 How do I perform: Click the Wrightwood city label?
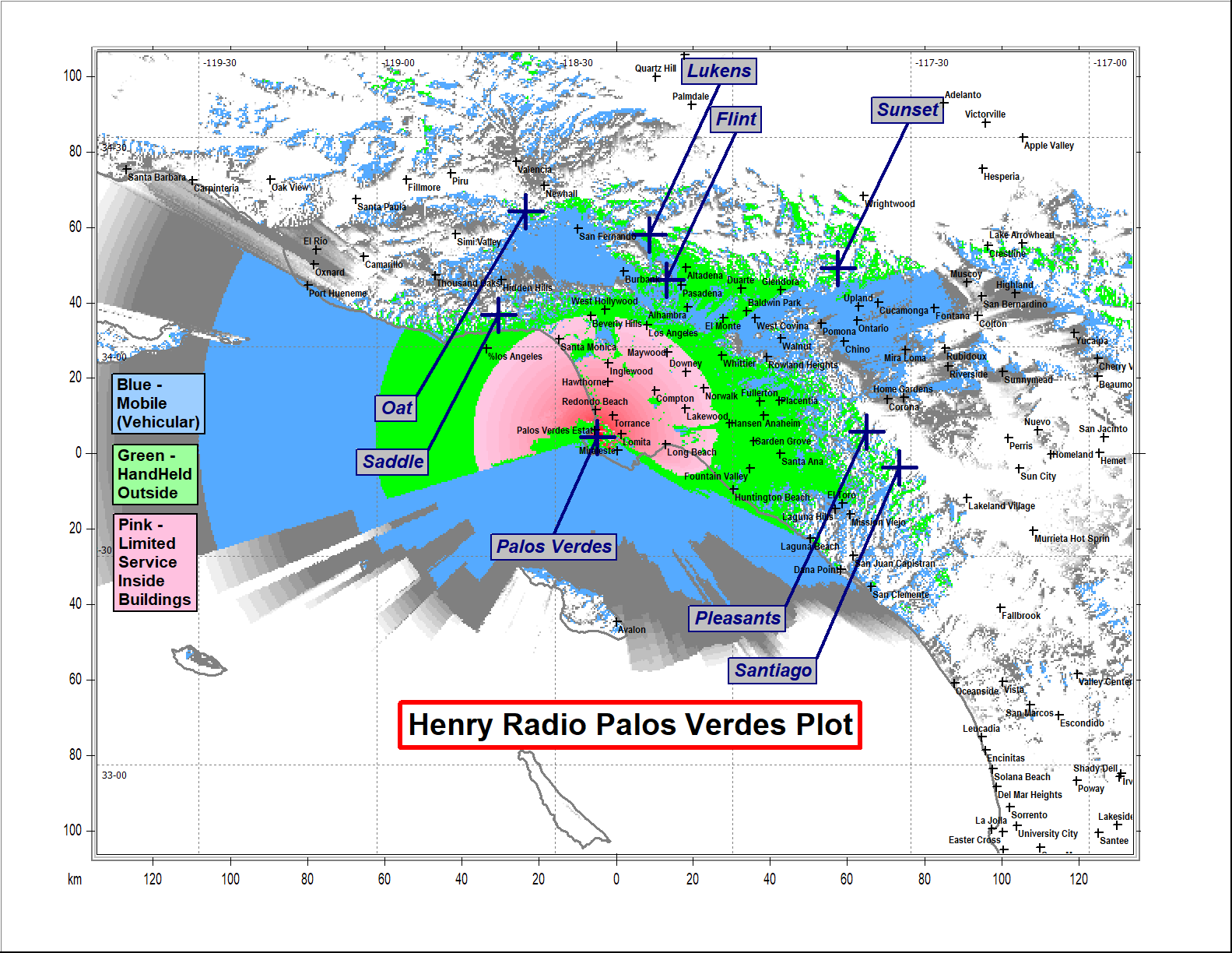tap(890, 204)
